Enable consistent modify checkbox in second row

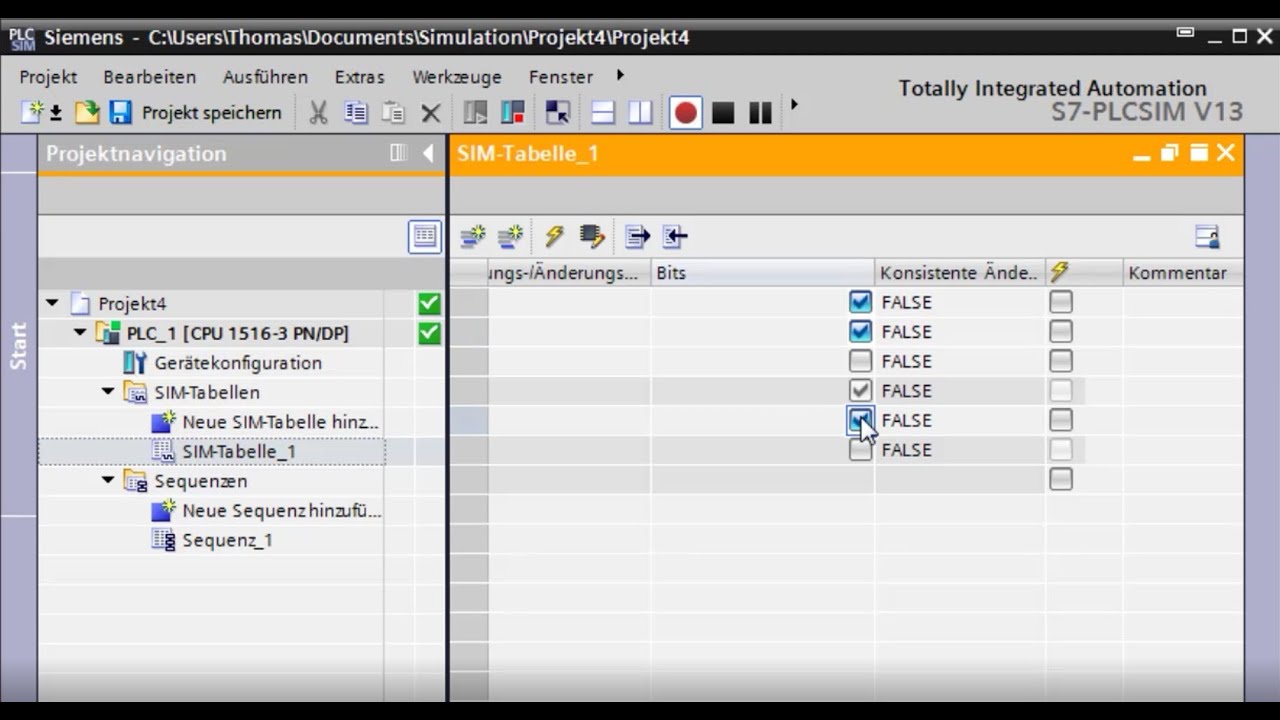pyautogui.click(x=1061, y=331)
